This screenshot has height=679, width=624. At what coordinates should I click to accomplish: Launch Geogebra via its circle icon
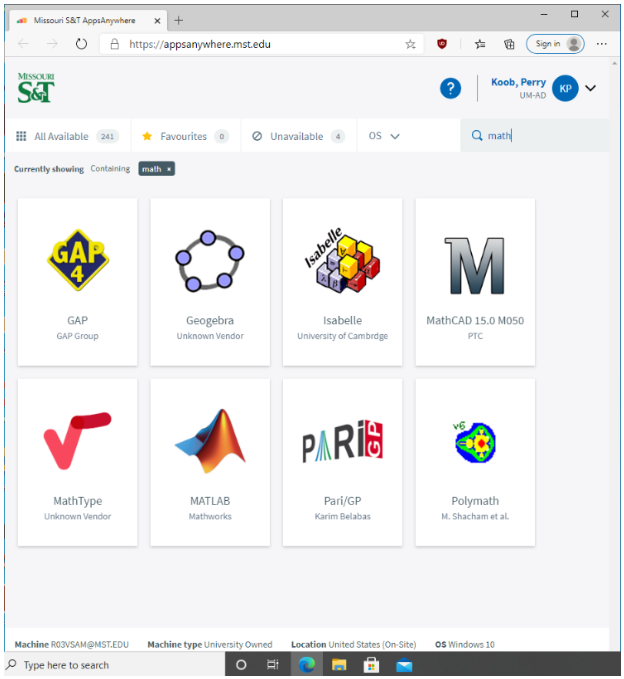tap(210, 260)
